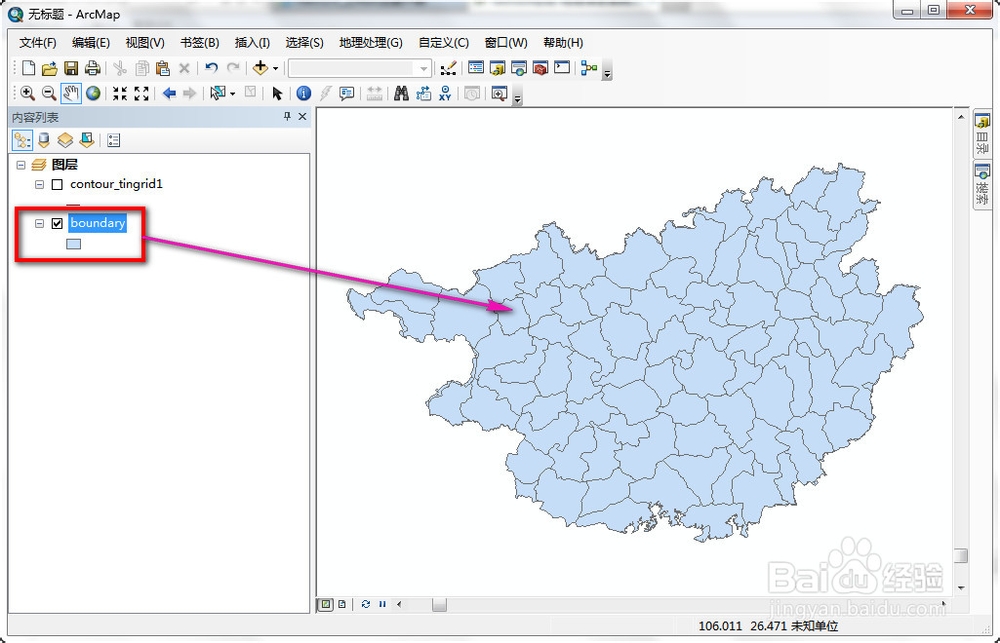Click the Save icon on the toolbar
Image resolution: width=1000 pixels, height=643 pixels.
[70, 67]
